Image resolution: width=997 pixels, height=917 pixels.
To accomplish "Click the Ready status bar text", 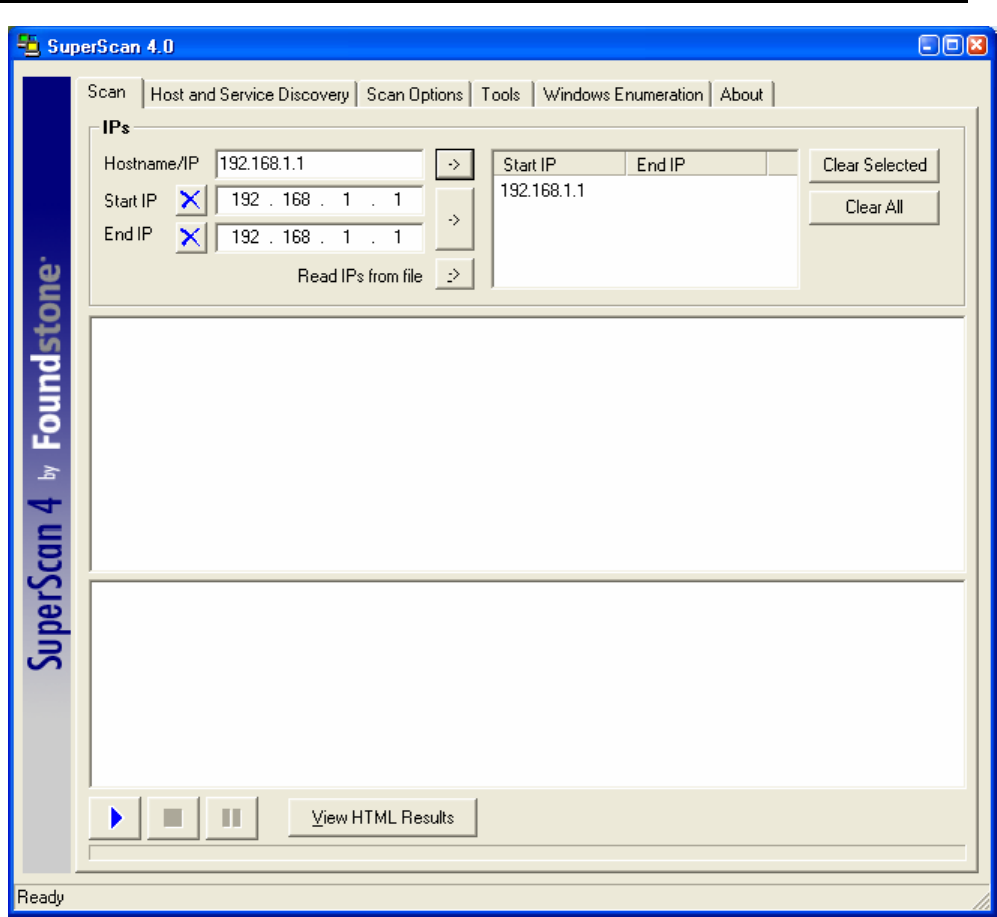I will point(41,897).
